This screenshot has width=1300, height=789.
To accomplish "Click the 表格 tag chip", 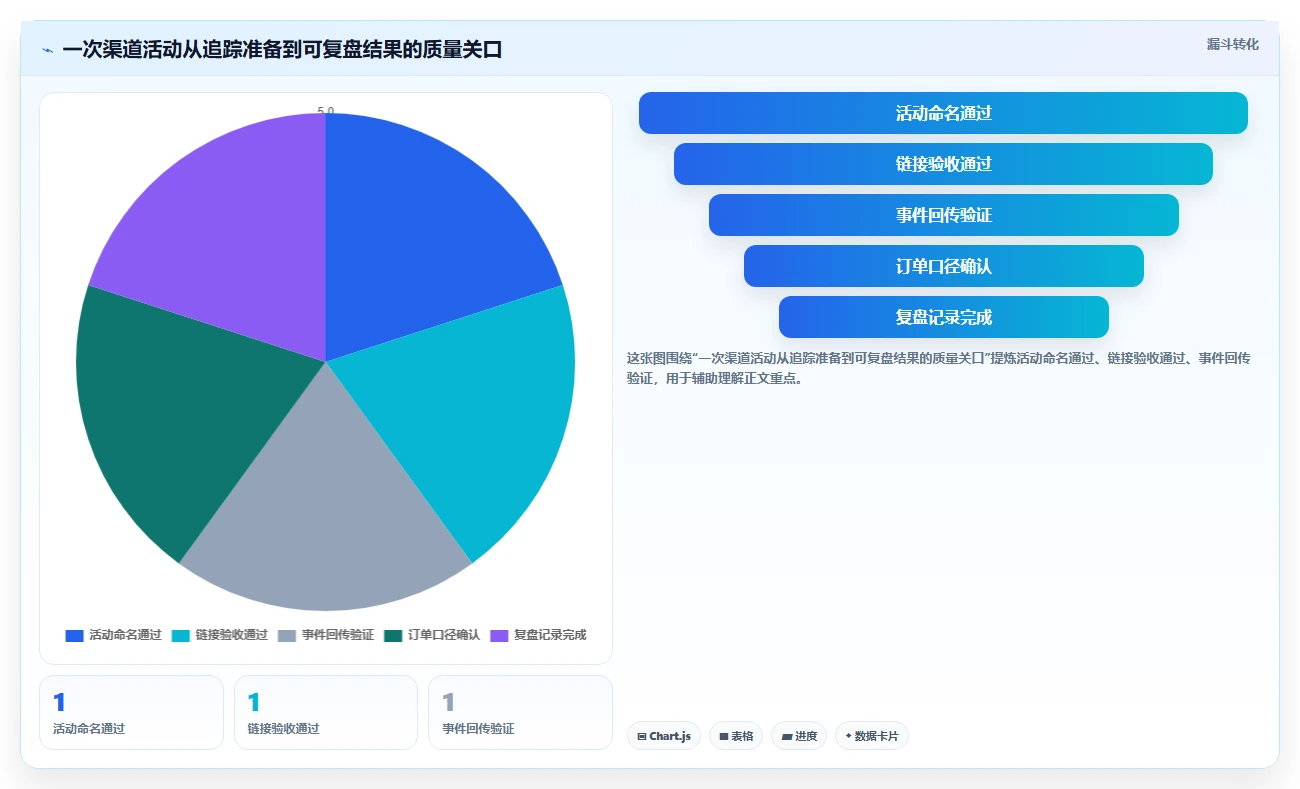I will (x=736, y=736).
